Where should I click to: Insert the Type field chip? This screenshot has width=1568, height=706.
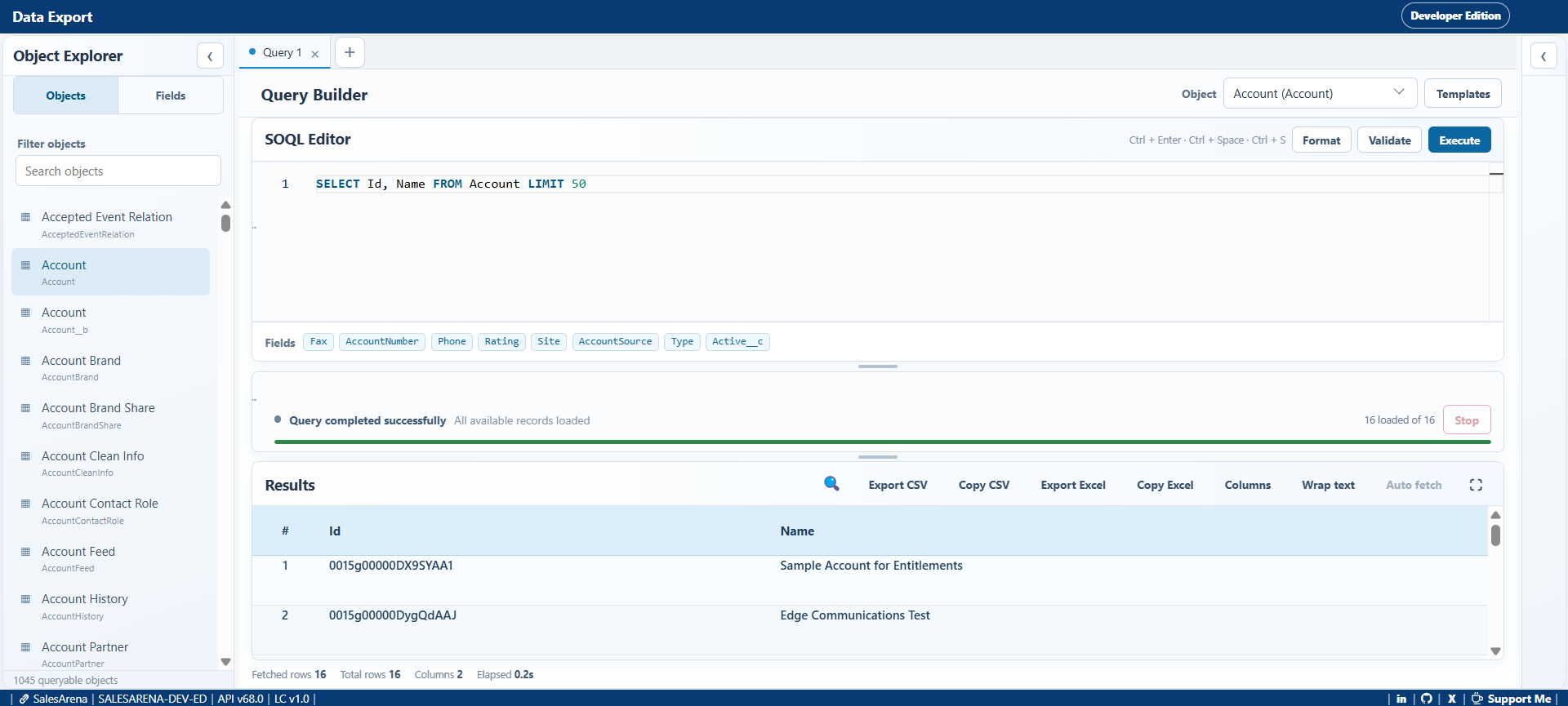[x=682, y=342]
